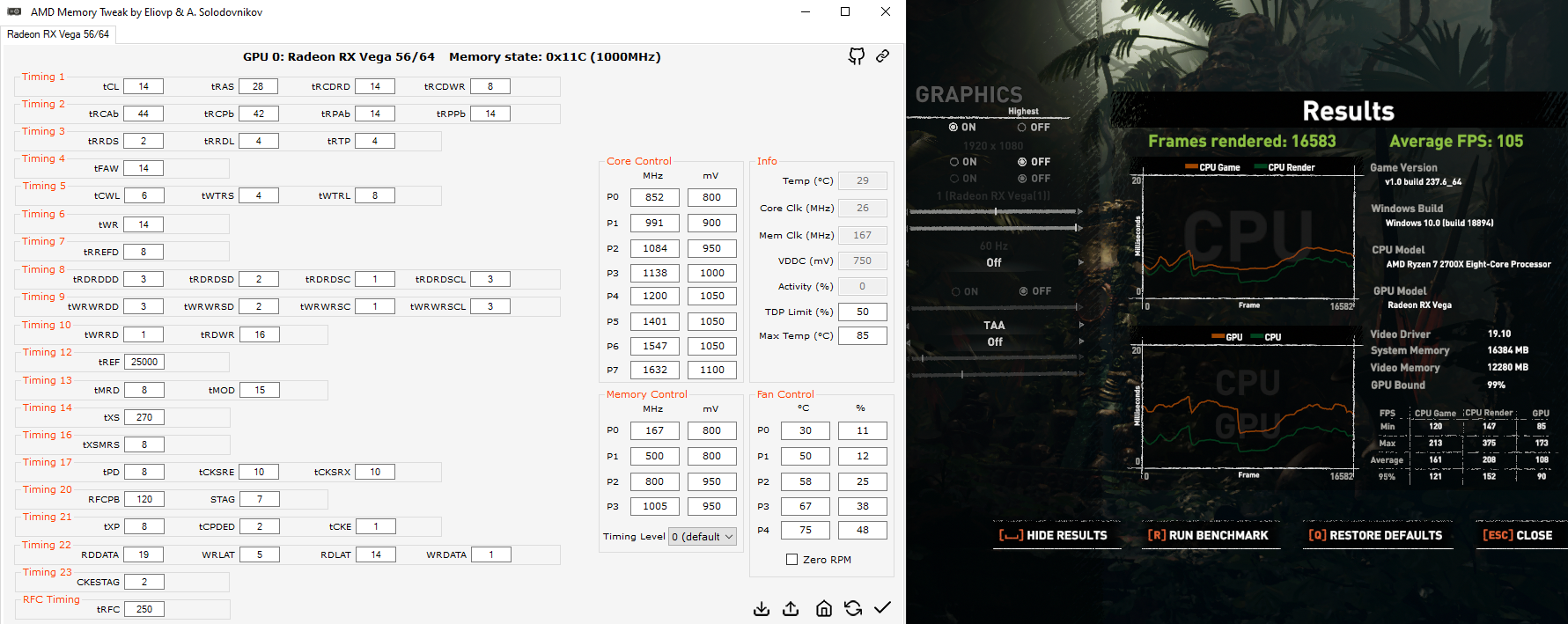Click the tXS field showing 270
The height and width of the screenshot is (624, 1568).
[144, 417]
